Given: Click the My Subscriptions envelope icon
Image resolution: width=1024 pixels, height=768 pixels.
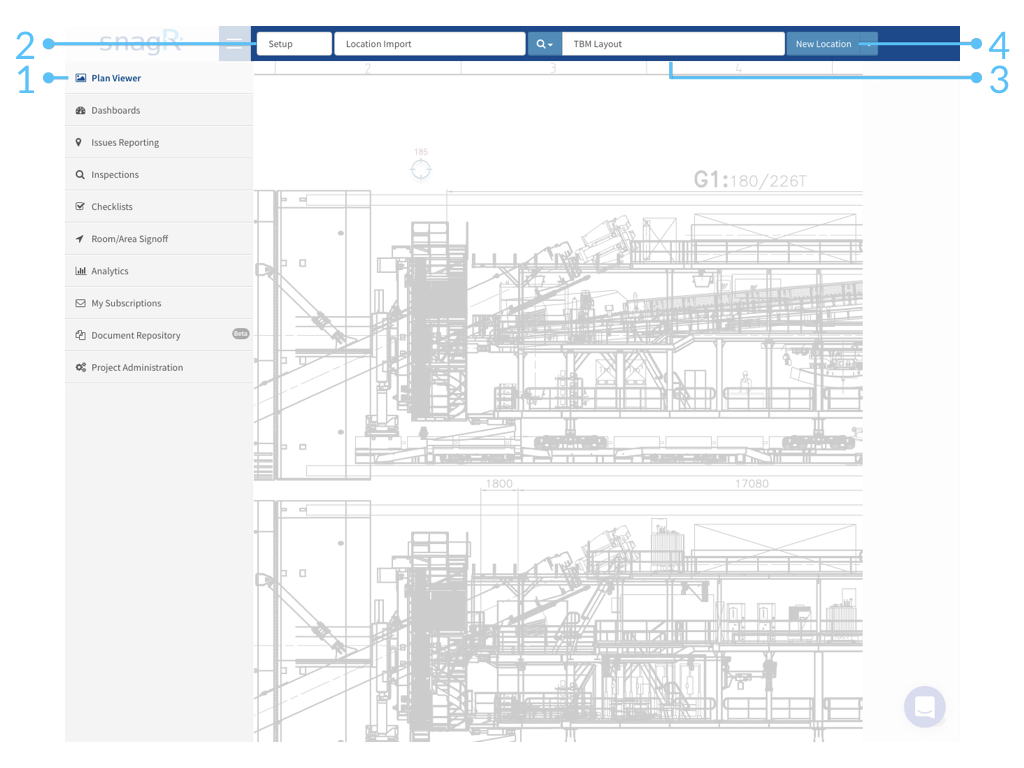Looking at the screenshot, I should (80, 303).
